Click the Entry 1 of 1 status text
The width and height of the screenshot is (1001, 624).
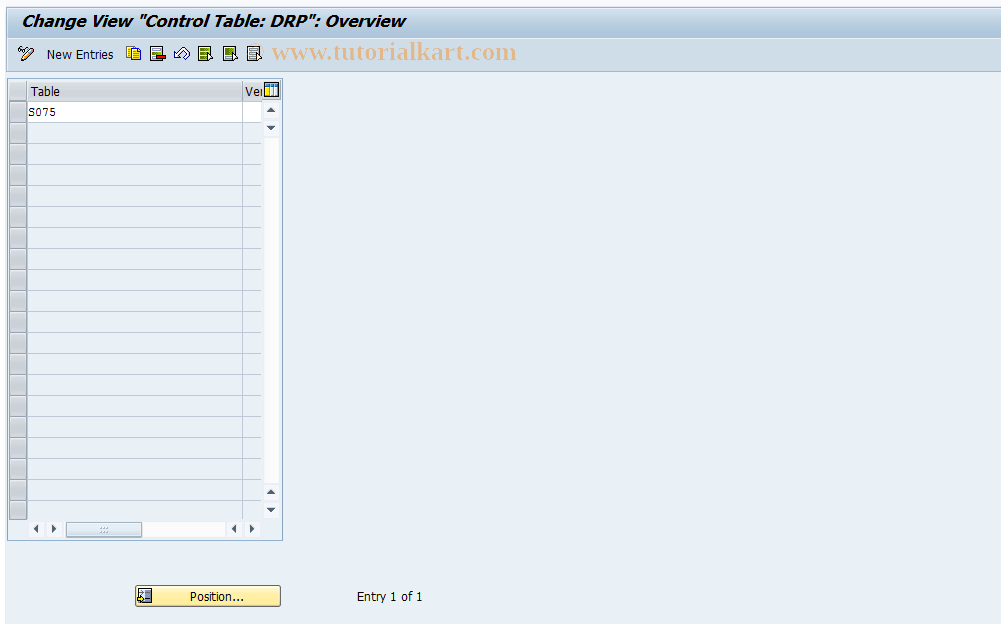(x=389, y=597)
